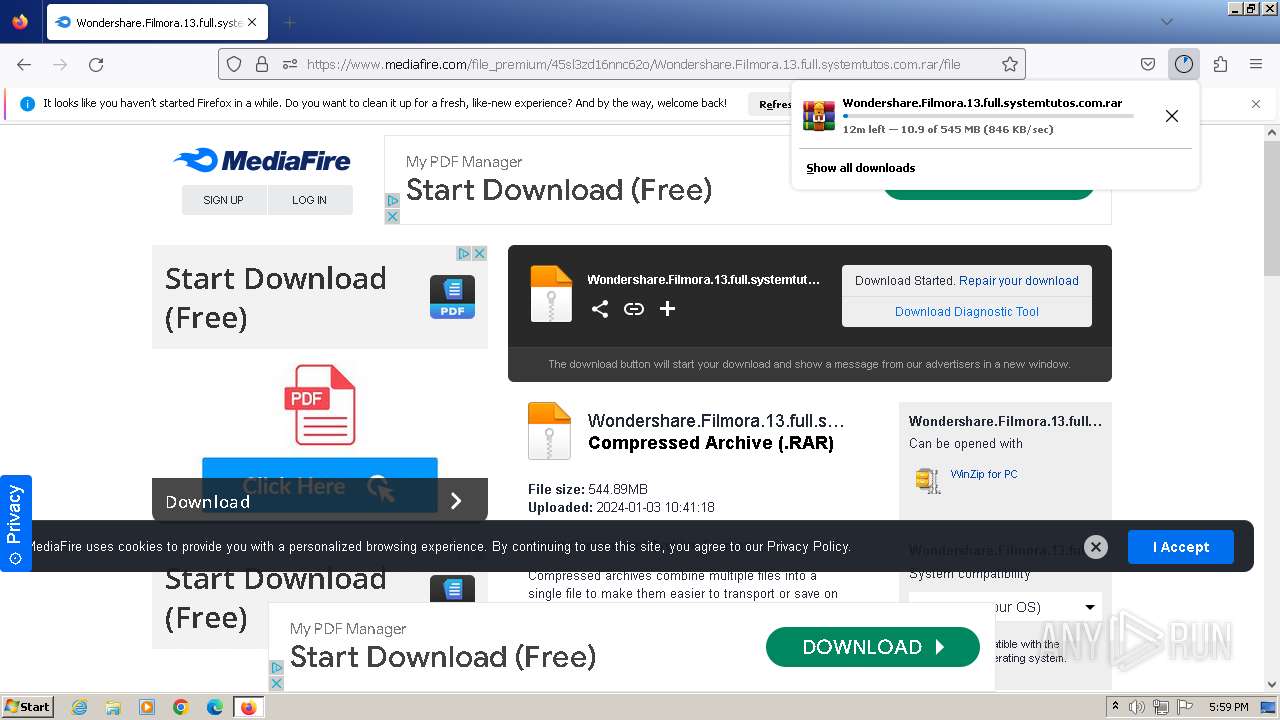Click Repair your download link

(1019, 281)
